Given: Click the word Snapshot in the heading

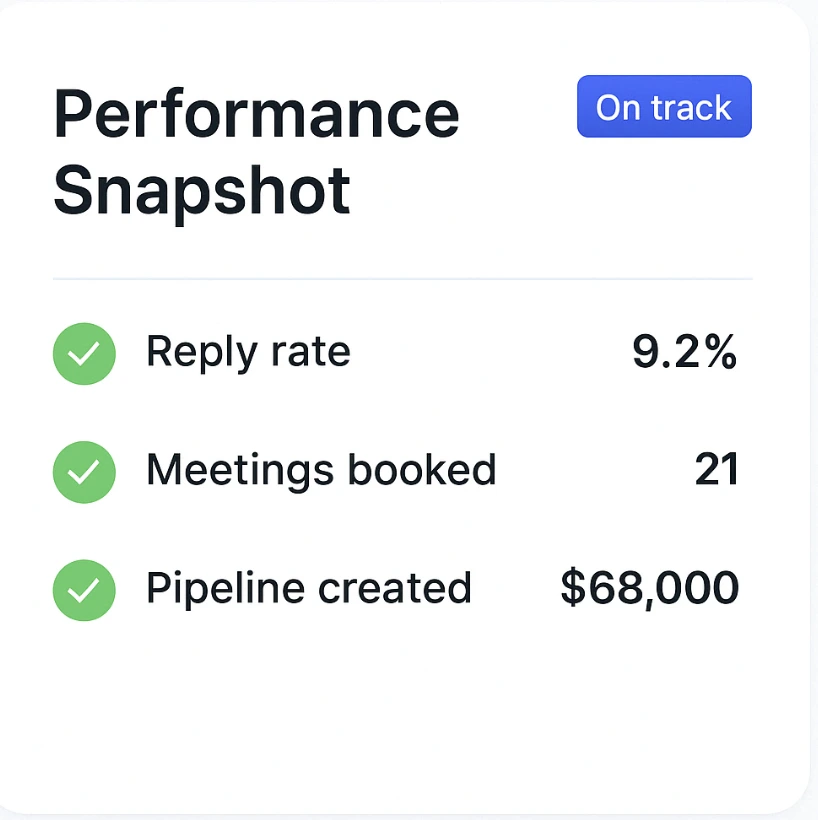Looking at the screenshot, I should (x=201, y=191).
